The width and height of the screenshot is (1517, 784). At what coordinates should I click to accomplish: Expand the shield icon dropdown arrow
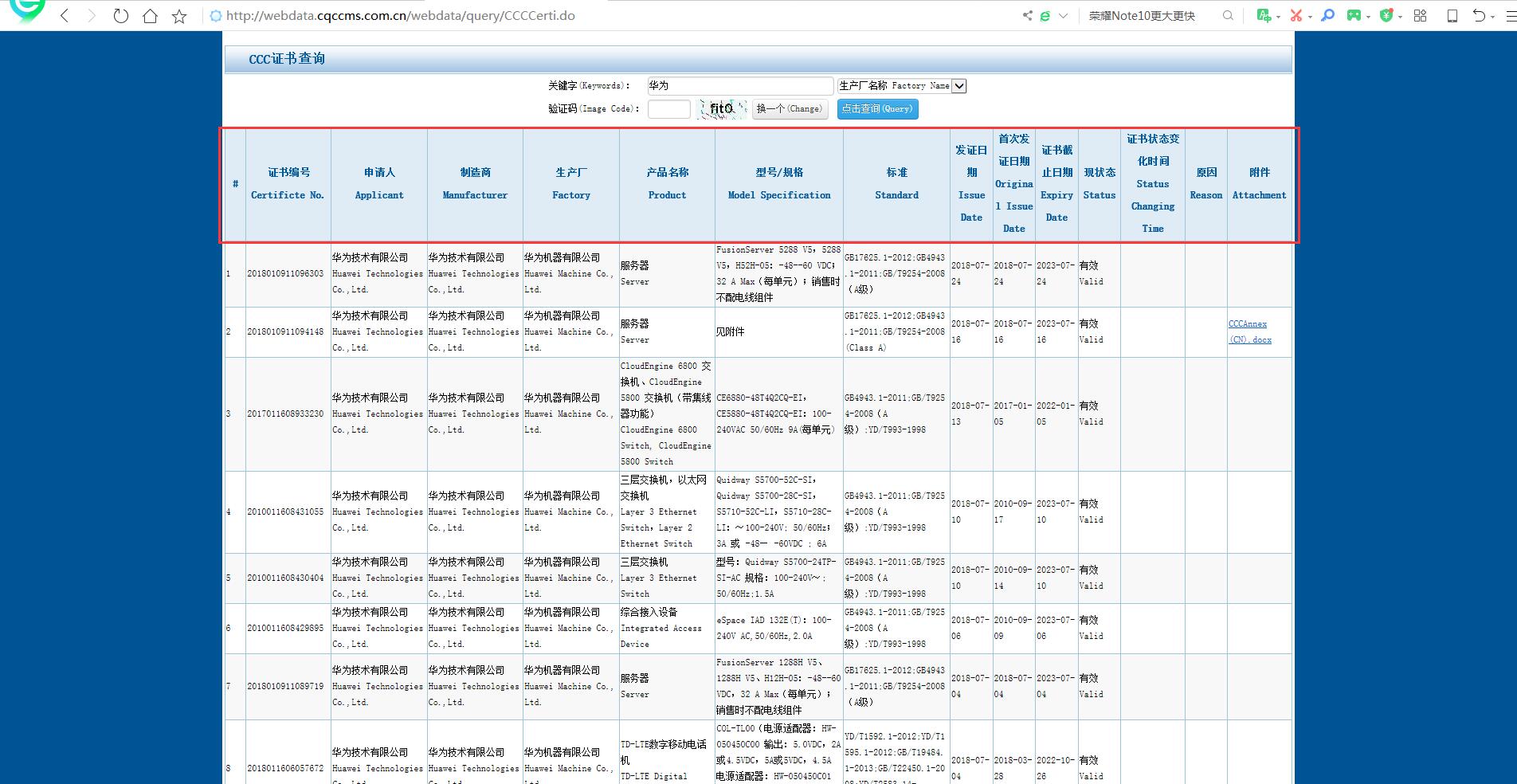pyautogui.click(x=1399, y=17)
